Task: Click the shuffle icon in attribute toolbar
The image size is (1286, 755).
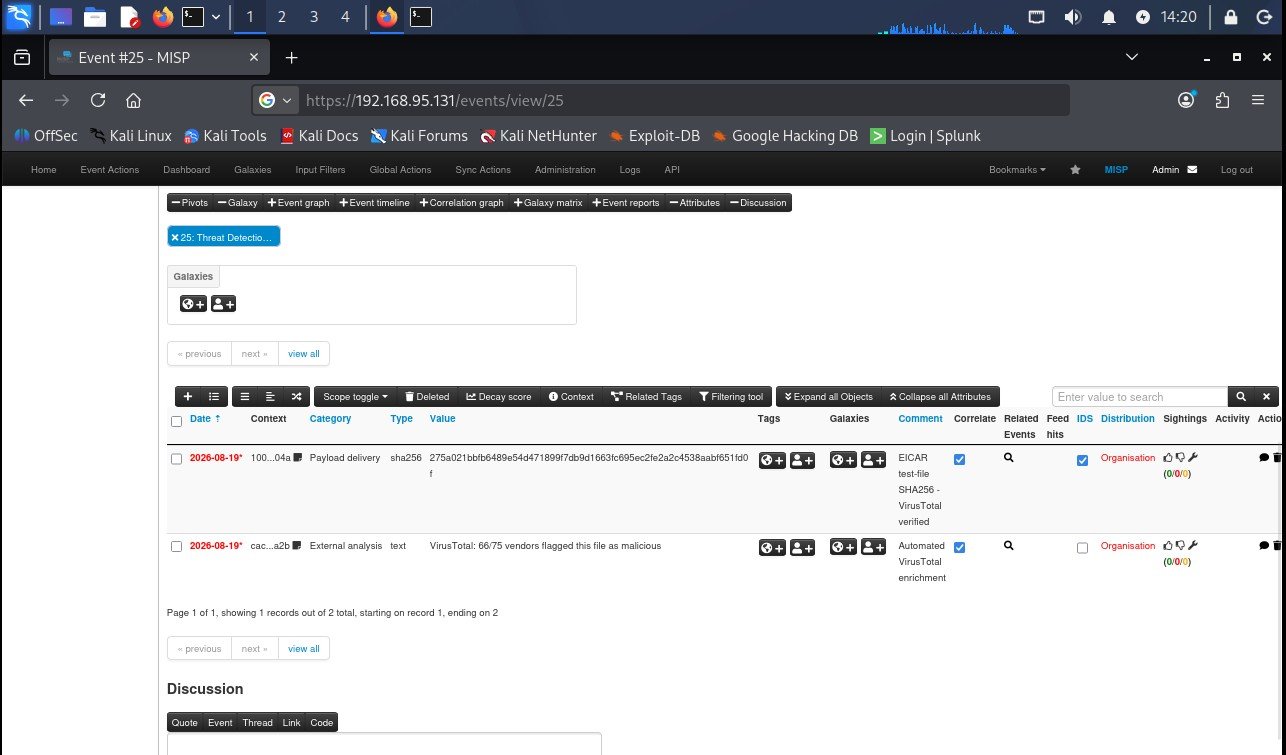Action: click(296, 396)
